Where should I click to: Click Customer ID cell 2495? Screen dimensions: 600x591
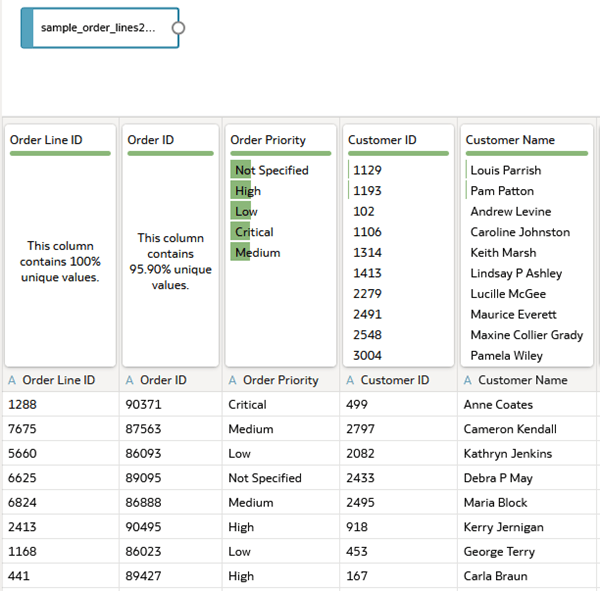tap(398, 502)
